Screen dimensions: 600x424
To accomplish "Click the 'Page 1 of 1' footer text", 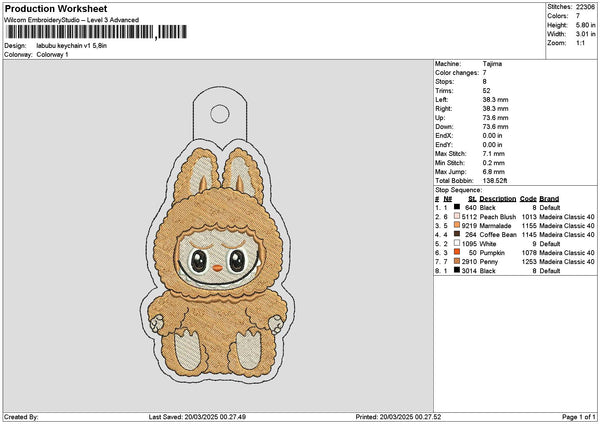I will point(579,417).
